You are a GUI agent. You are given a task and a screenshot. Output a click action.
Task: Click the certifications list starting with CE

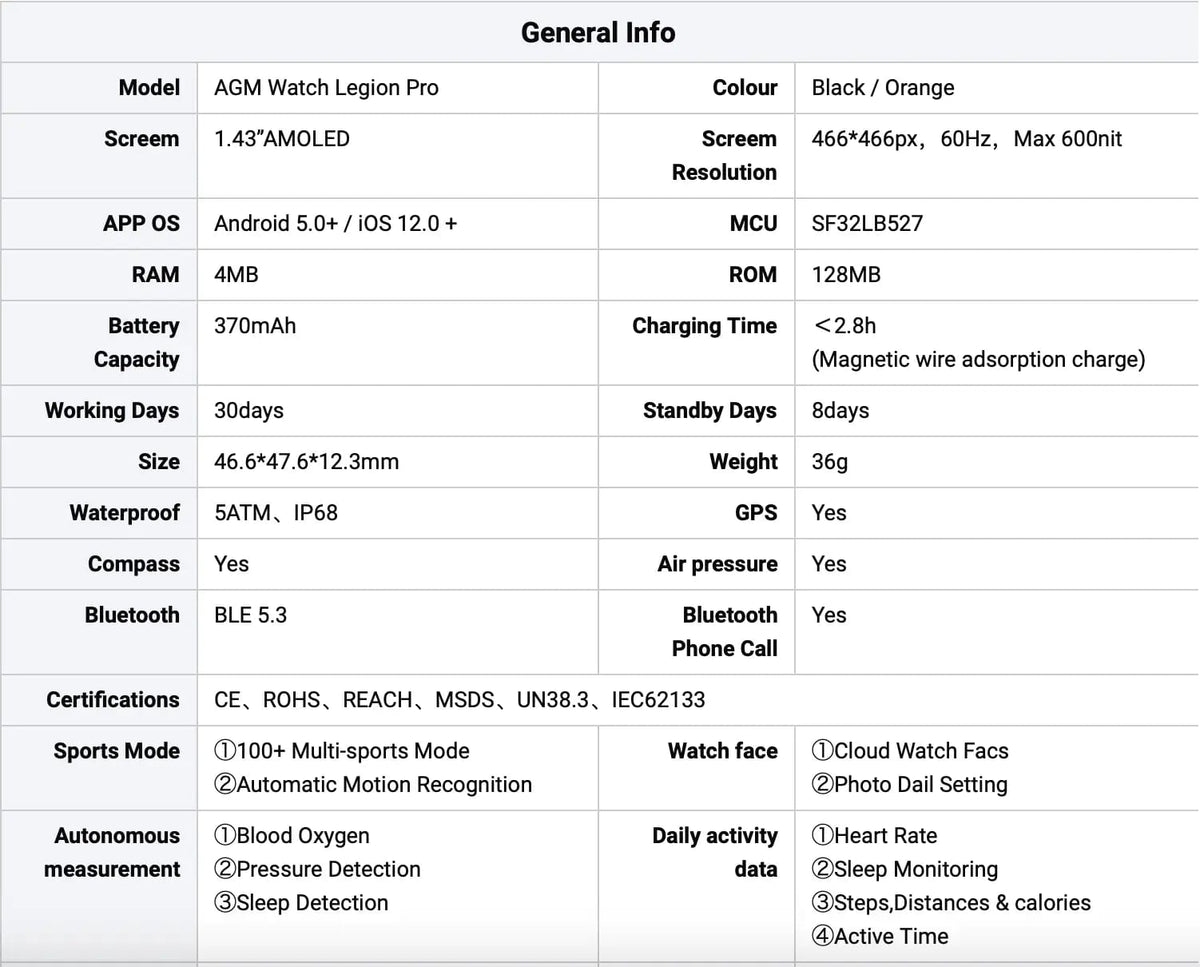pyautogui.click(x=460, y=700)
